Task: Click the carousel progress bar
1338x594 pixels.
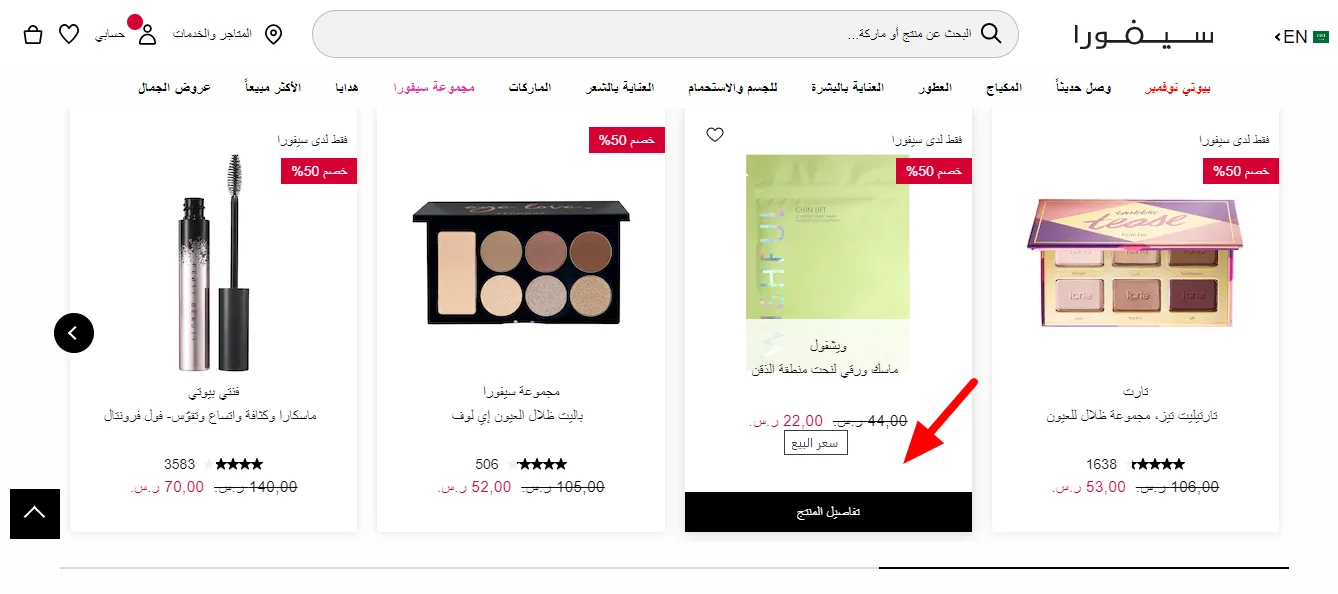Action: [674, 568]
